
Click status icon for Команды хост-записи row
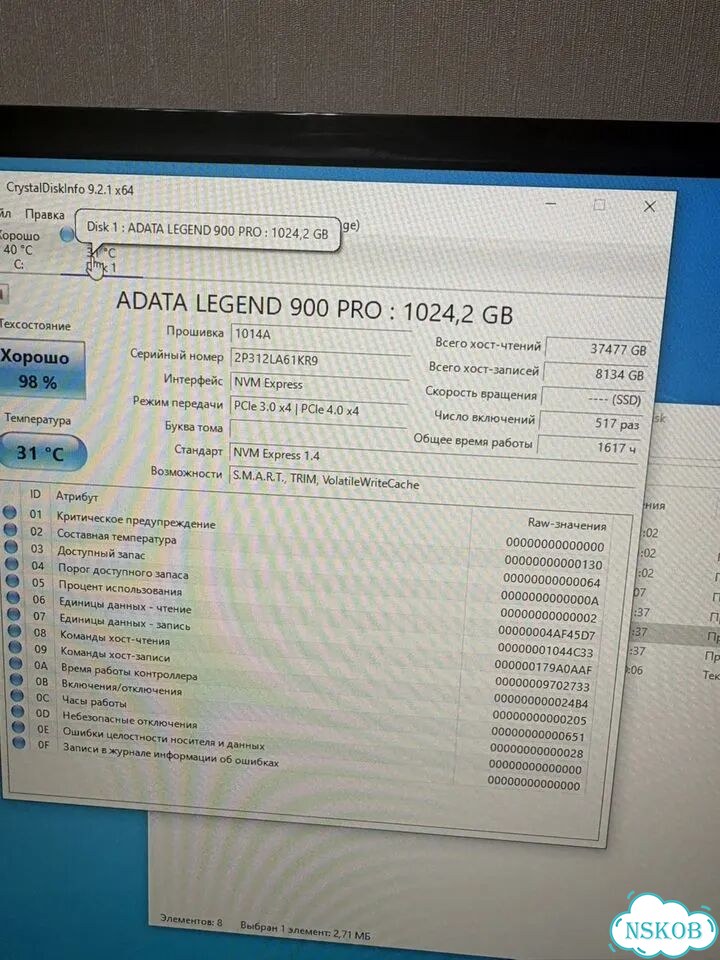(x=16, y=647)
